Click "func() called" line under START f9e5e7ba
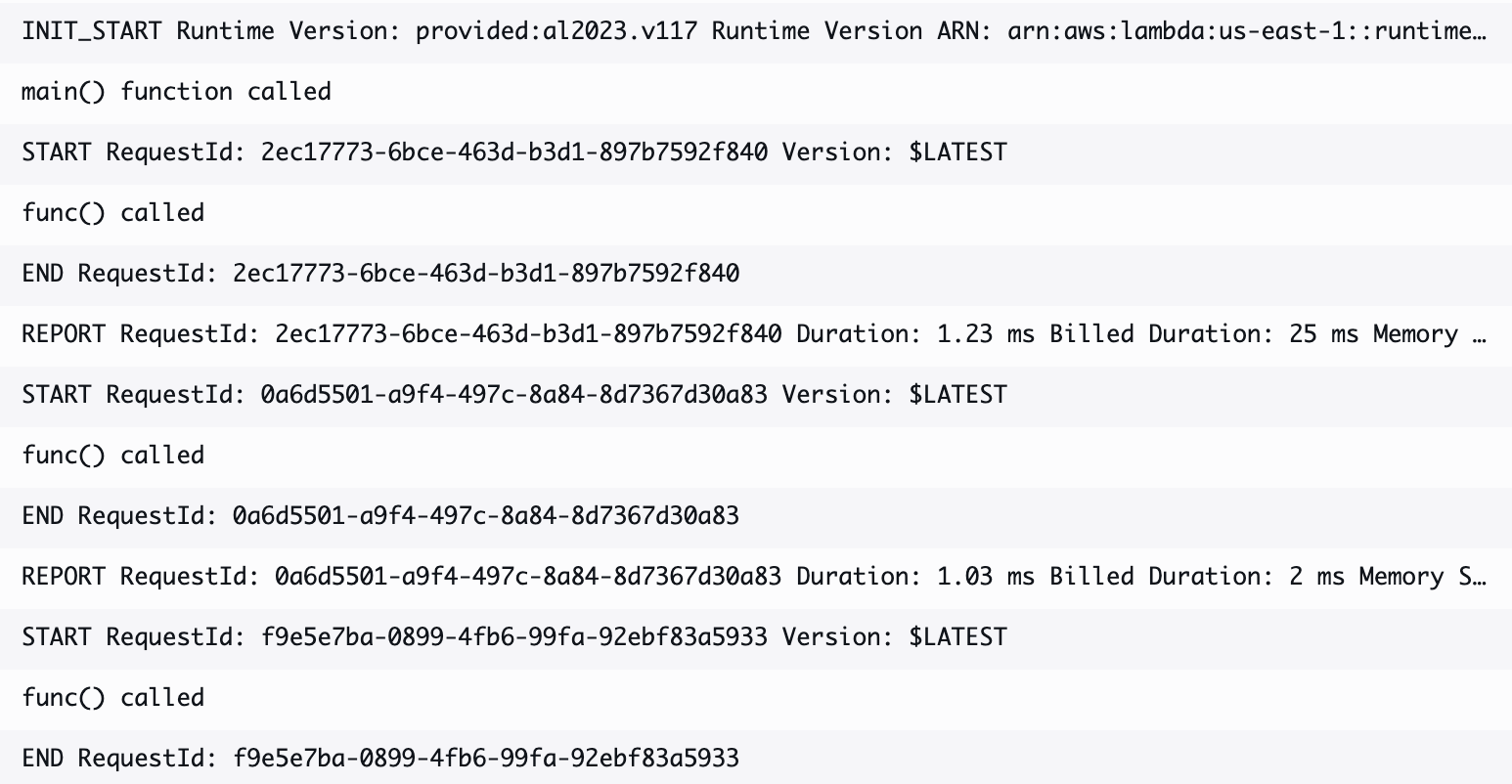 click(x=113, y=697)
